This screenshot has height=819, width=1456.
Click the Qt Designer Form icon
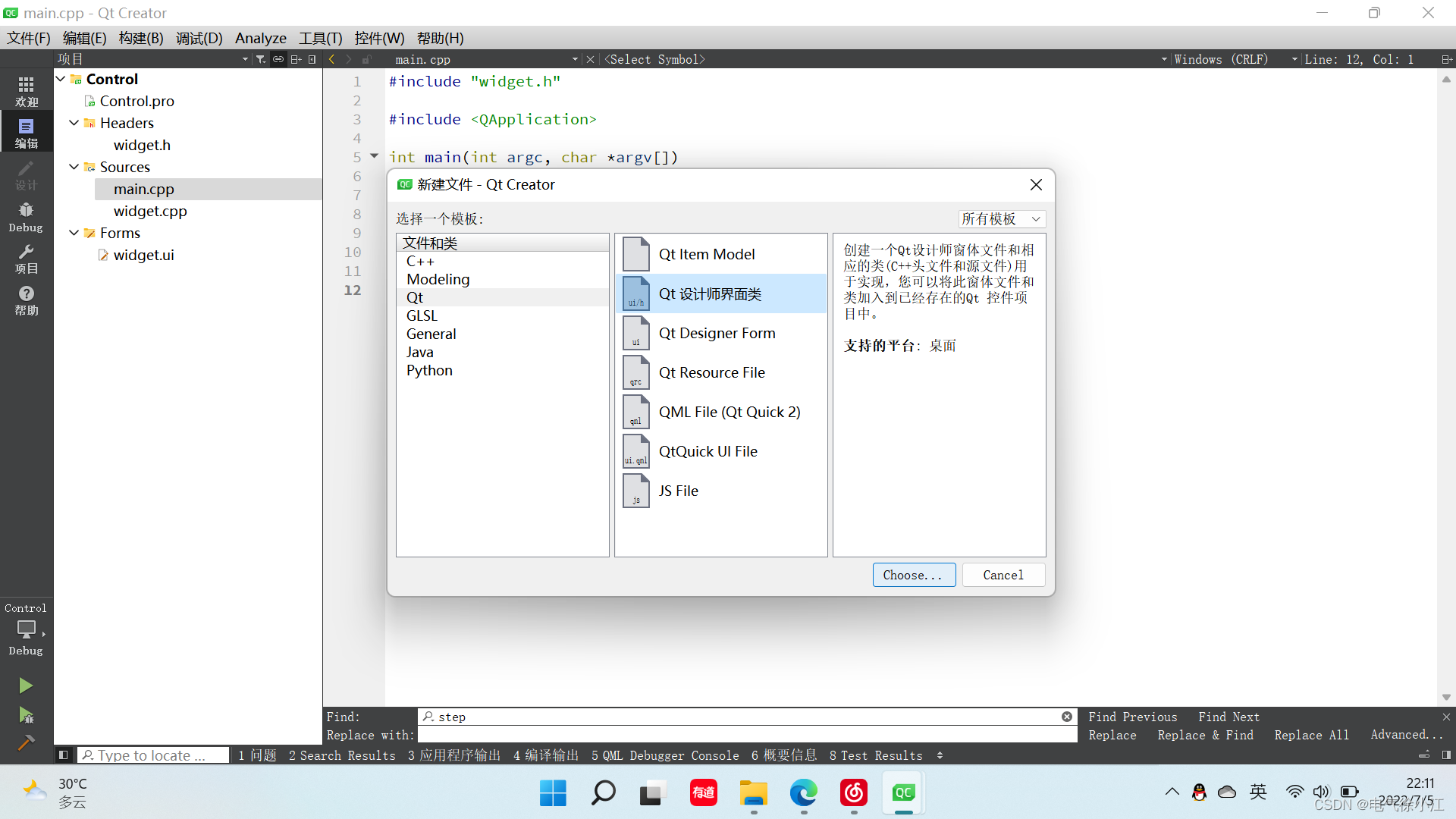635,332
